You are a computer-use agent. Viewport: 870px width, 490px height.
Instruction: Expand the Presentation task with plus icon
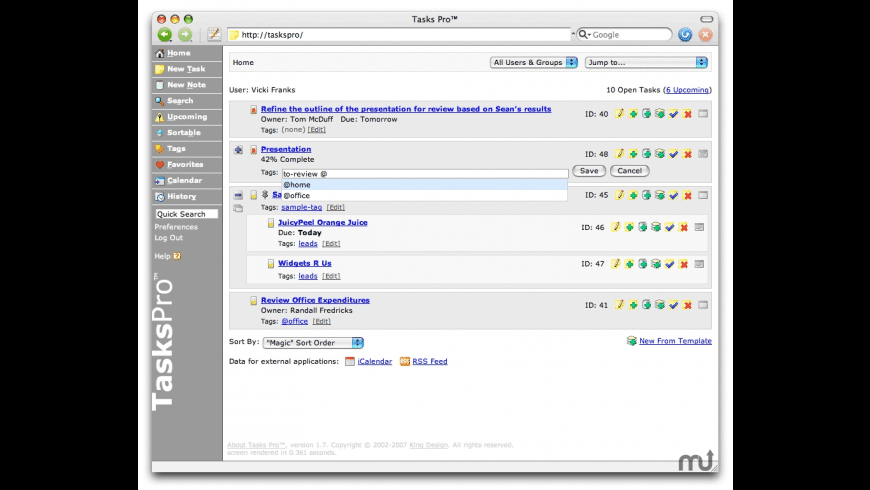click(x=238, y=150)
